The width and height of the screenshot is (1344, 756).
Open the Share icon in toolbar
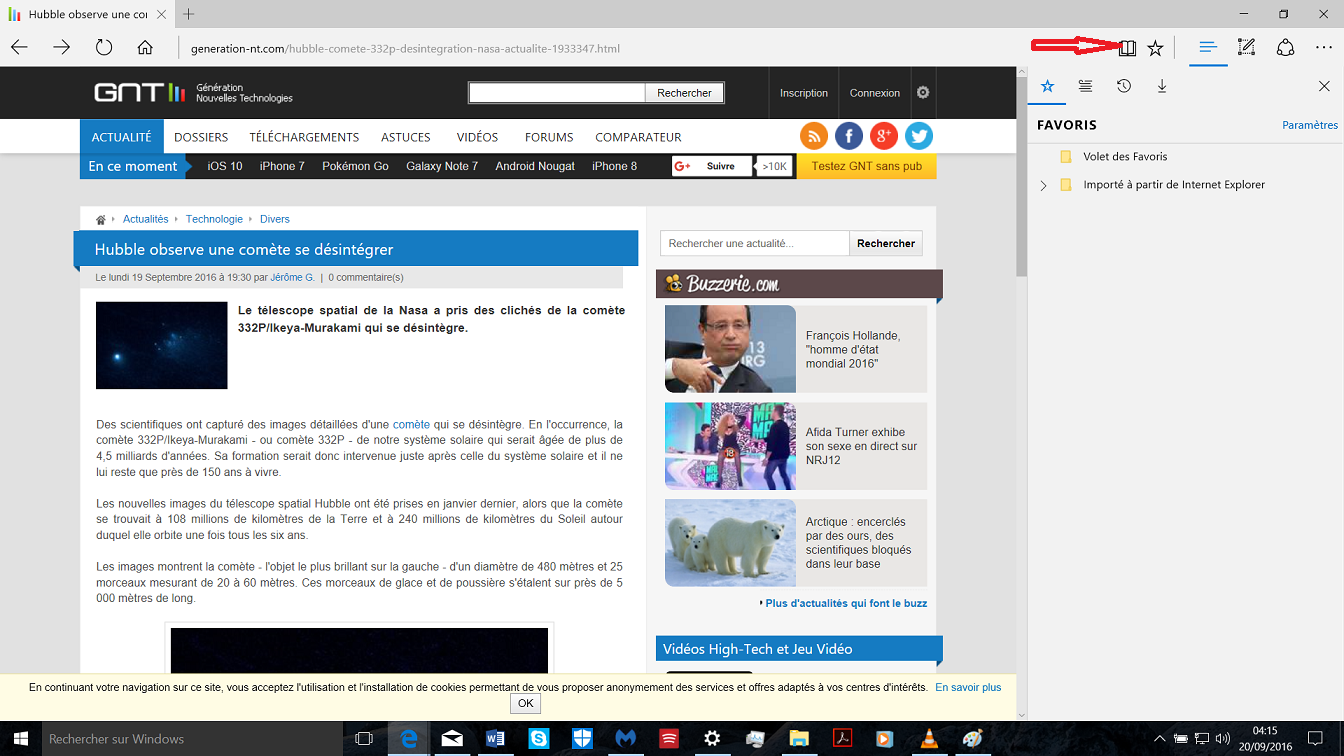[1286, 47]
